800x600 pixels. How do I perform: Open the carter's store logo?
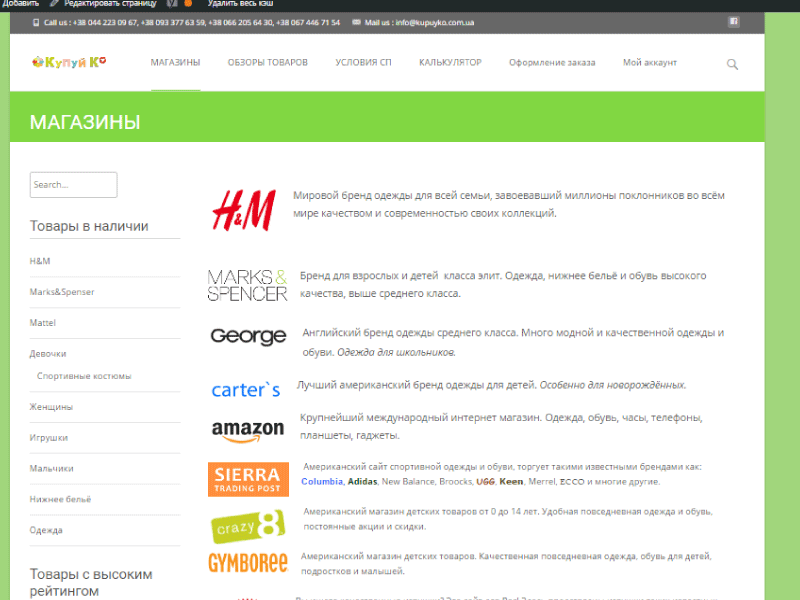click(x=246, y=390)
